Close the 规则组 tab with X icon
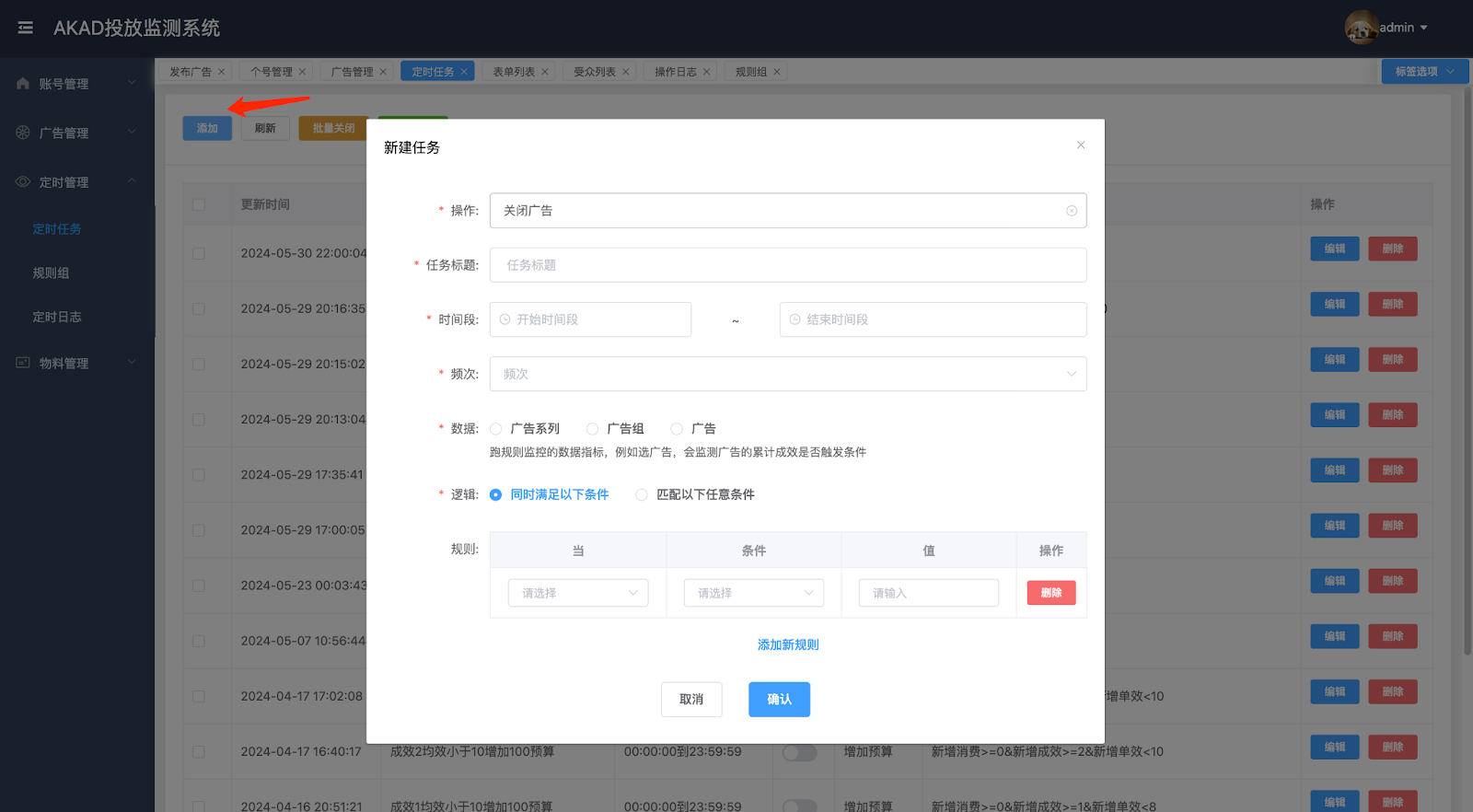This screenshot has width=1473, height=812. pos(777,72)
